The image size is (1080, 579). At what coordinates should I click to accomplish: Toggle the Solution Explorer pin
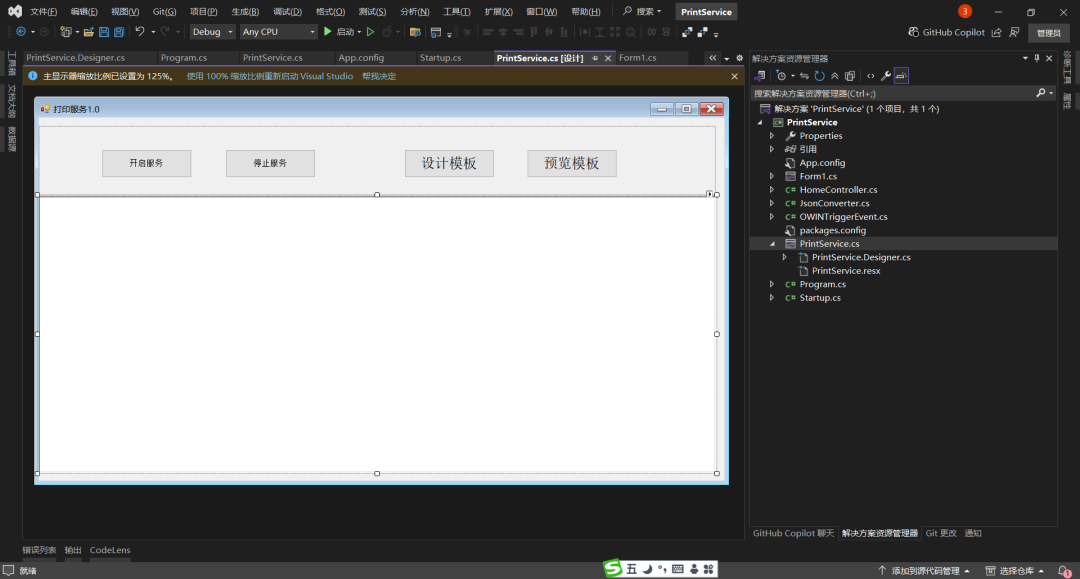coord(1036,59)
